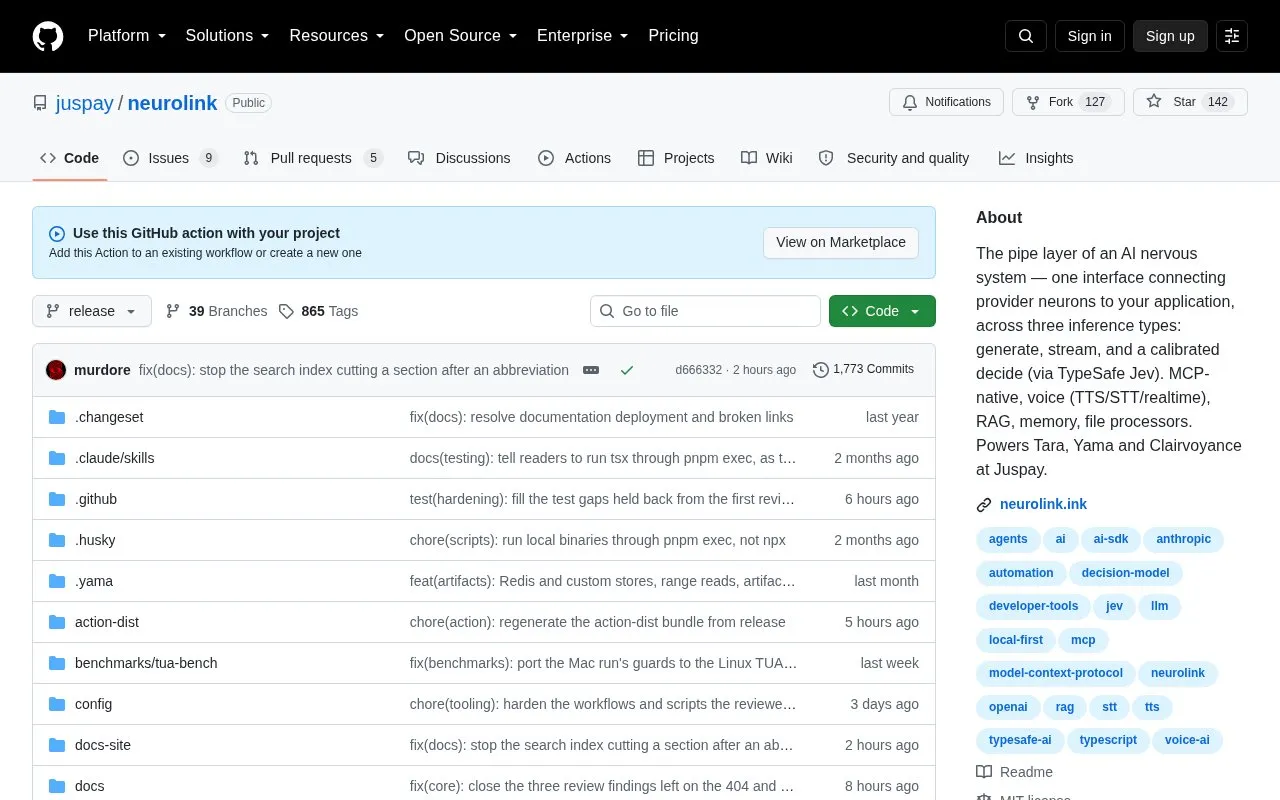Open the commit message ellipsis expander
The height and width of the screenshot is (800, 1280).
click(591, 370)
